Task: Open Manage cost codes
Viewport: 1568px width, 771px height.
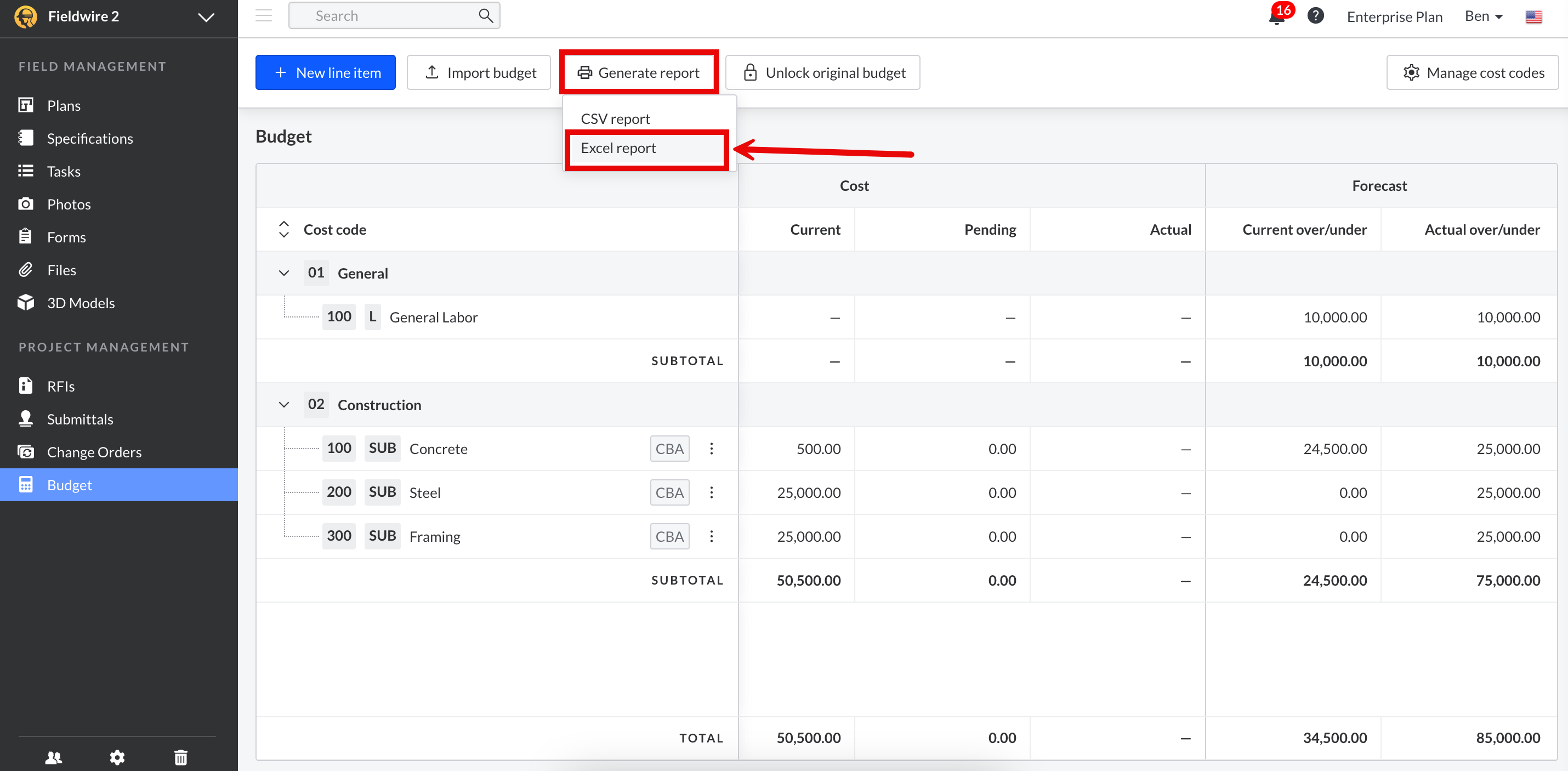Action: click(1472, 72)
